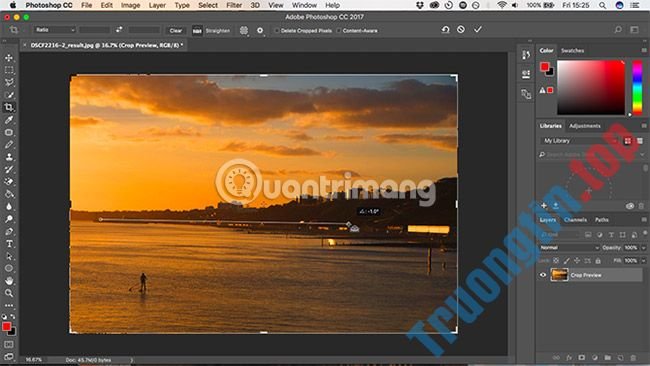This screenshot has width=650, height=366.
Task: Toggle lock transparent pixels
Action: [x=556, y=261]
